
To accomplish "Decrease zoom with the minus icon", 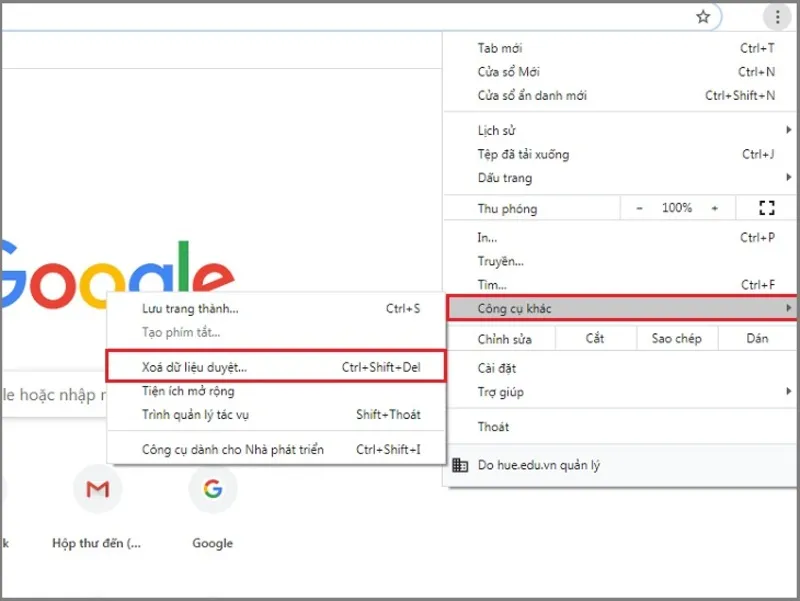I will [x=640, y=207].
